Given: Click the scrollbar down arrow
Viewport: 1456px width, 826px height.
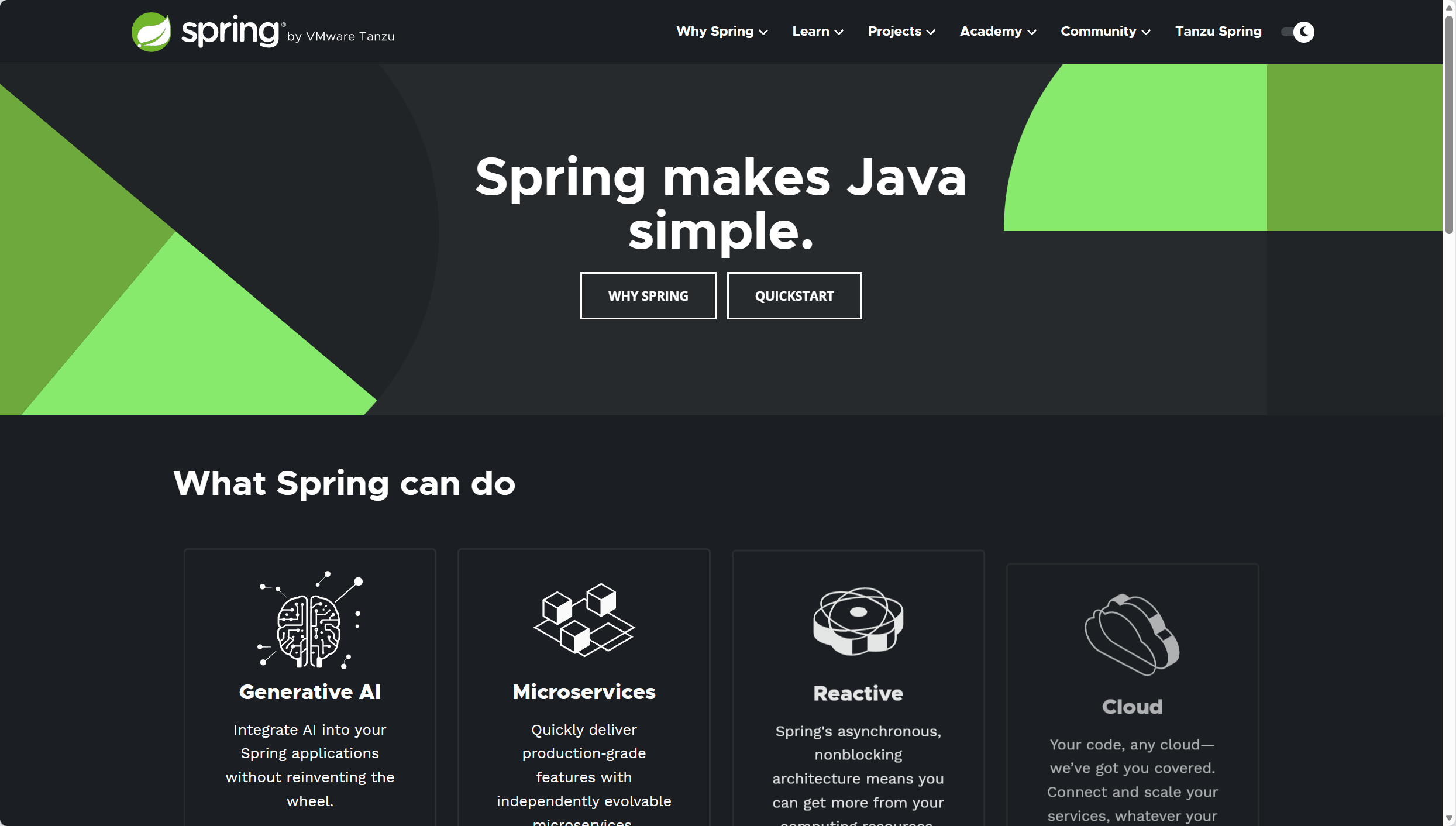Looking at the screenshot, I should point(1449,818).
